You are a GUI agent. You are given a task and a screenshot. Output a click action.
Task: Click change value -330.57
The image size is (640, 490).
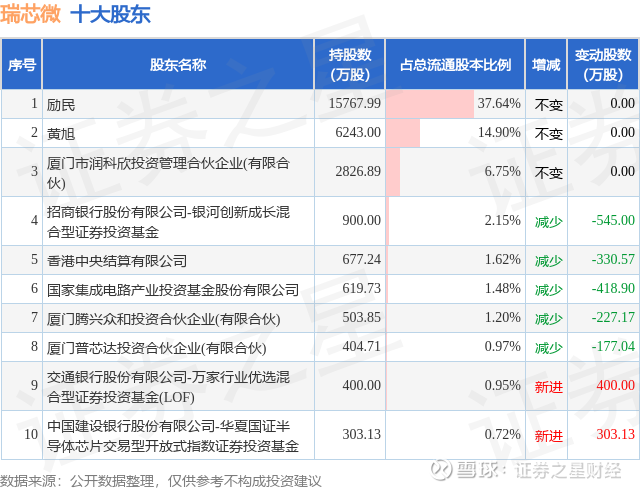click(613, 259)
